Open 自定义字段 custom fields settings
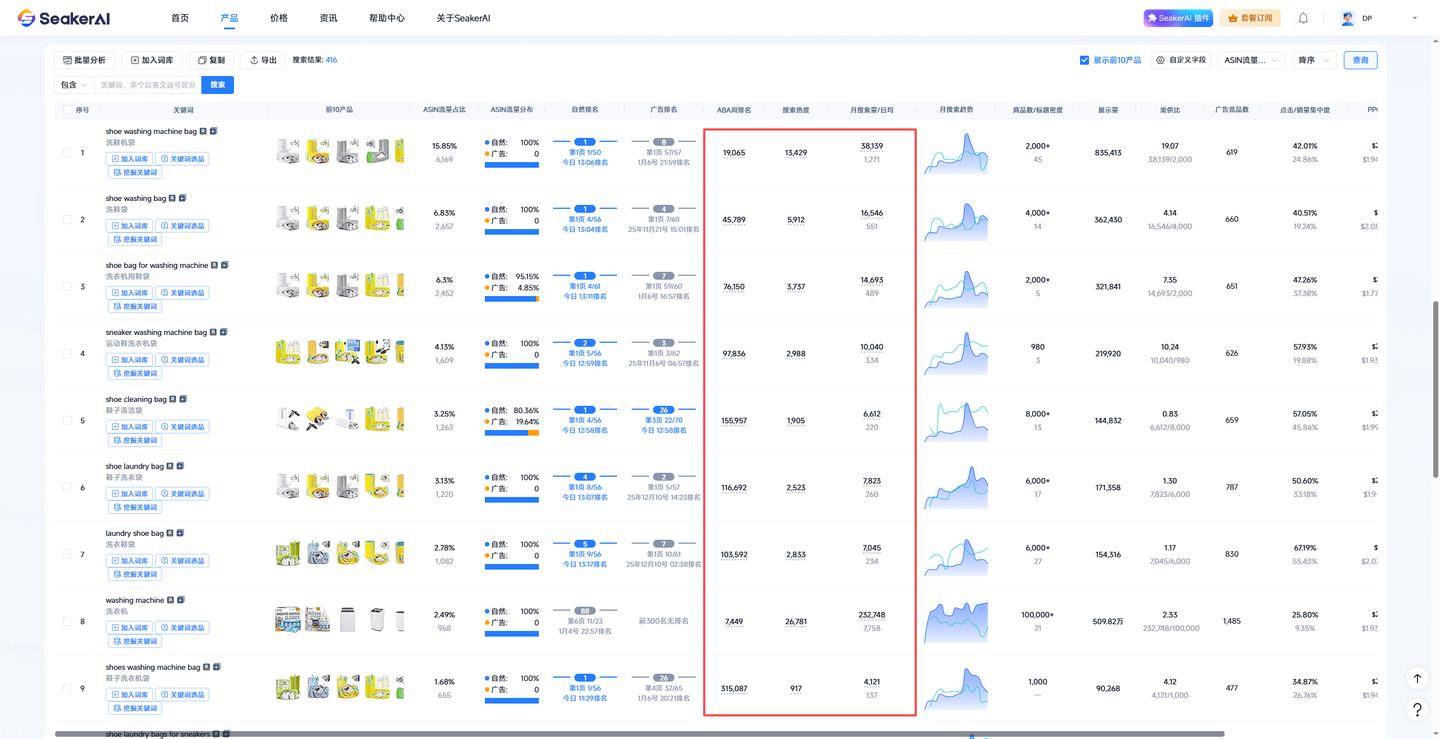Image resolution: width=1440 pixels, height=739 pixels. coord(1180,60)
